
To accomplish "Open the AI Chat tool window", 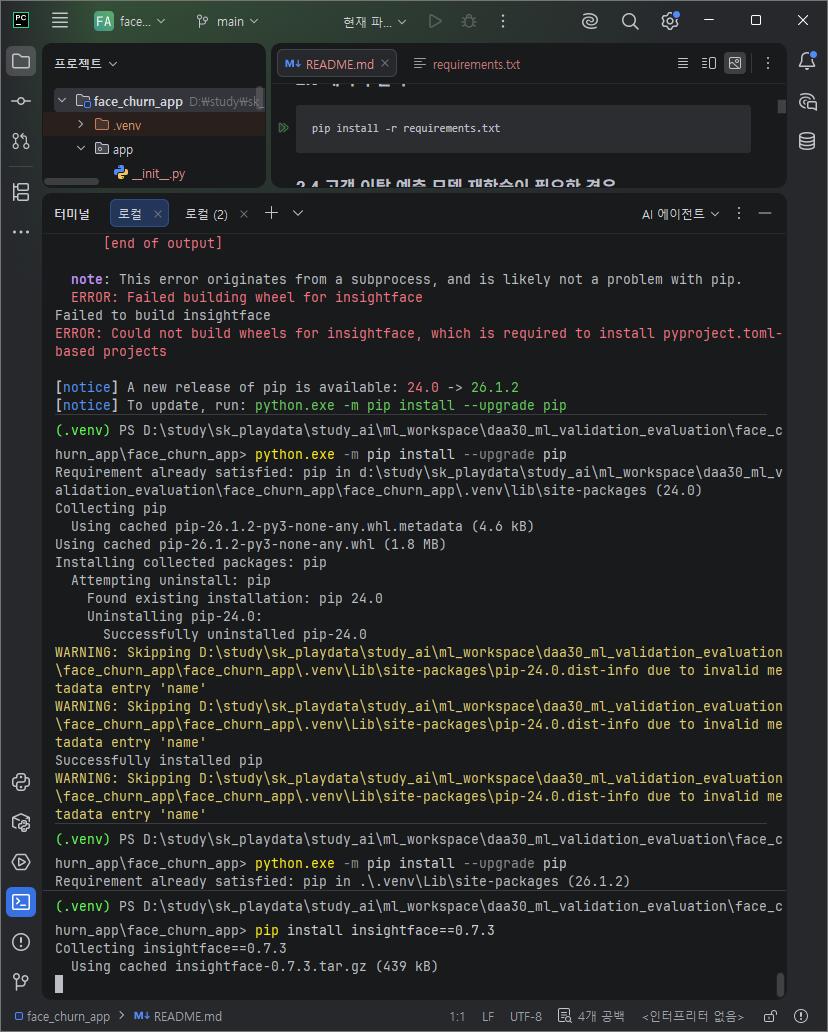I will pos(808,101).
